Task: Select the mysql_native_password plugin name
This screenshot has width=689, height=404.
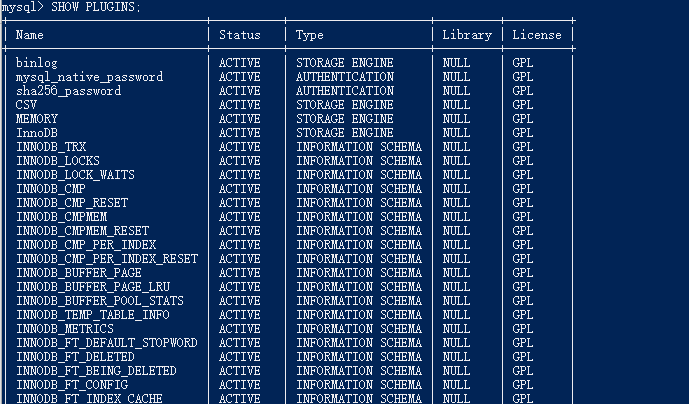Action: pos(89,77)
